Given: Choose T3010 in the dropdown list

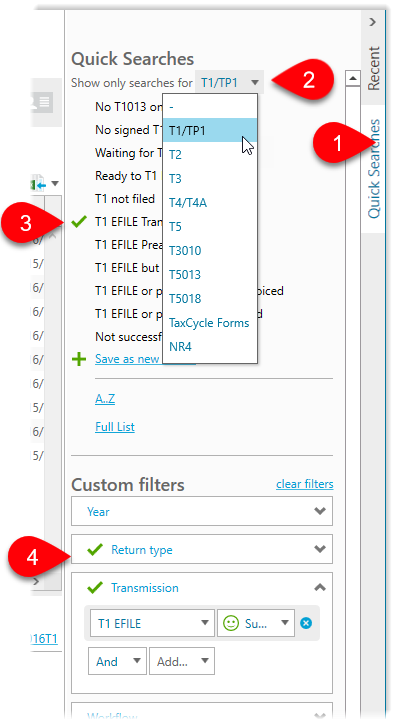Looking at the screenshot, I should 210,250.
